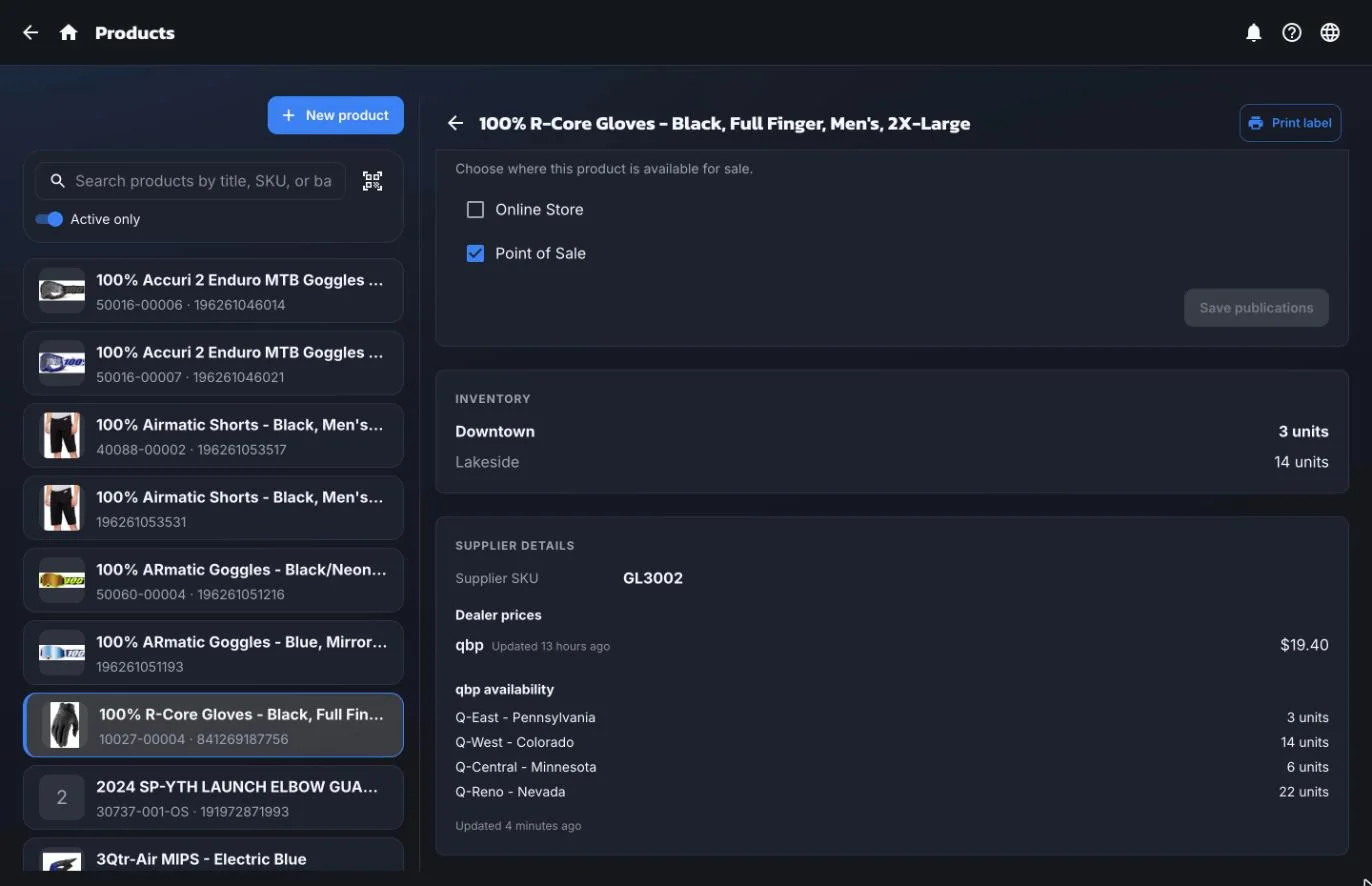Click the 22 units Q-Reno value
The image size is (1372, 886).
coord(1304,792)
